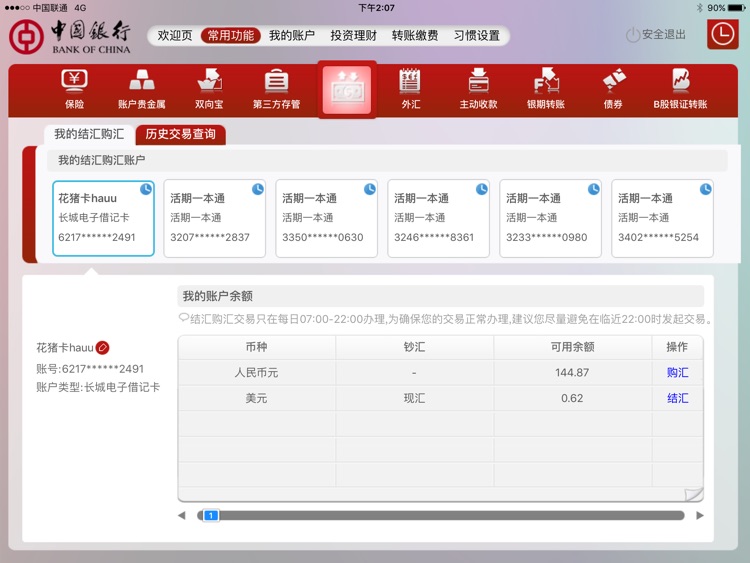Open the 习惯设置 tab
The image size is (750, 563).
[476, 35]
